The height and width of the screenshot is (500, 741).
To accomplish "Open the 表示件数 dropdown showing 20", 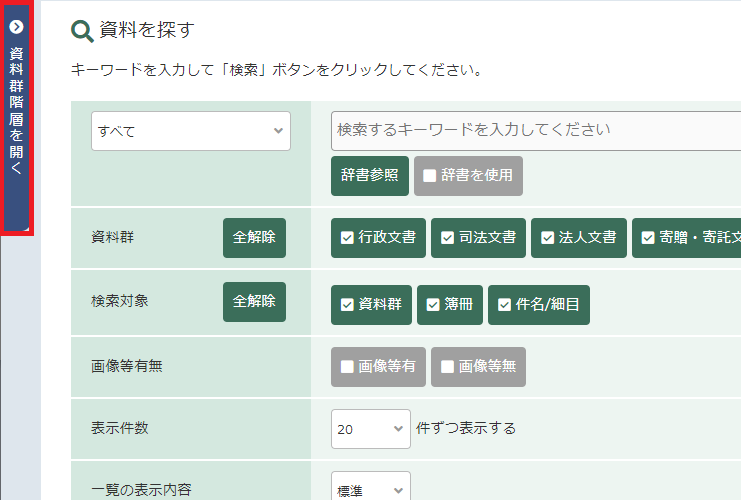I will [370, 429].
